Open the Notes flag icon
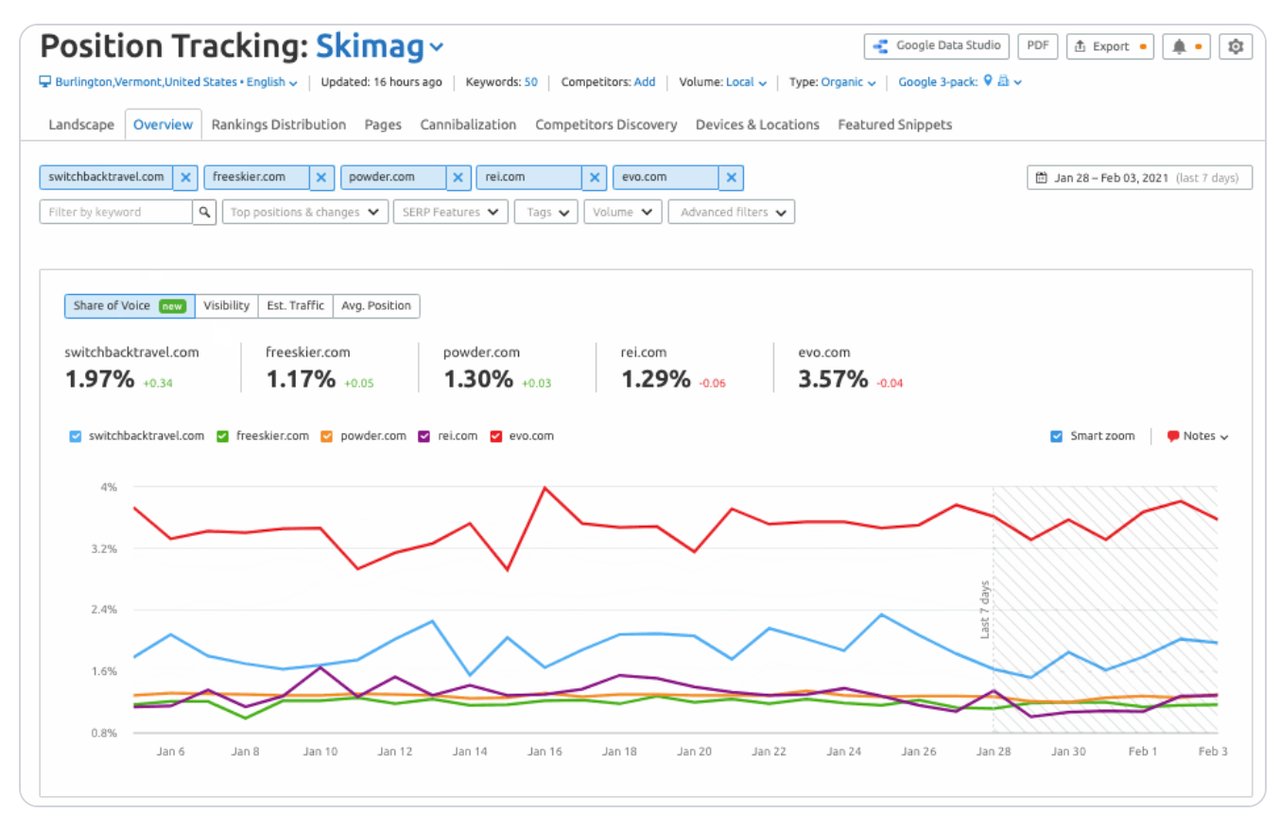This screenshot has height=830, width=1280. click(x=1172, y=435)
